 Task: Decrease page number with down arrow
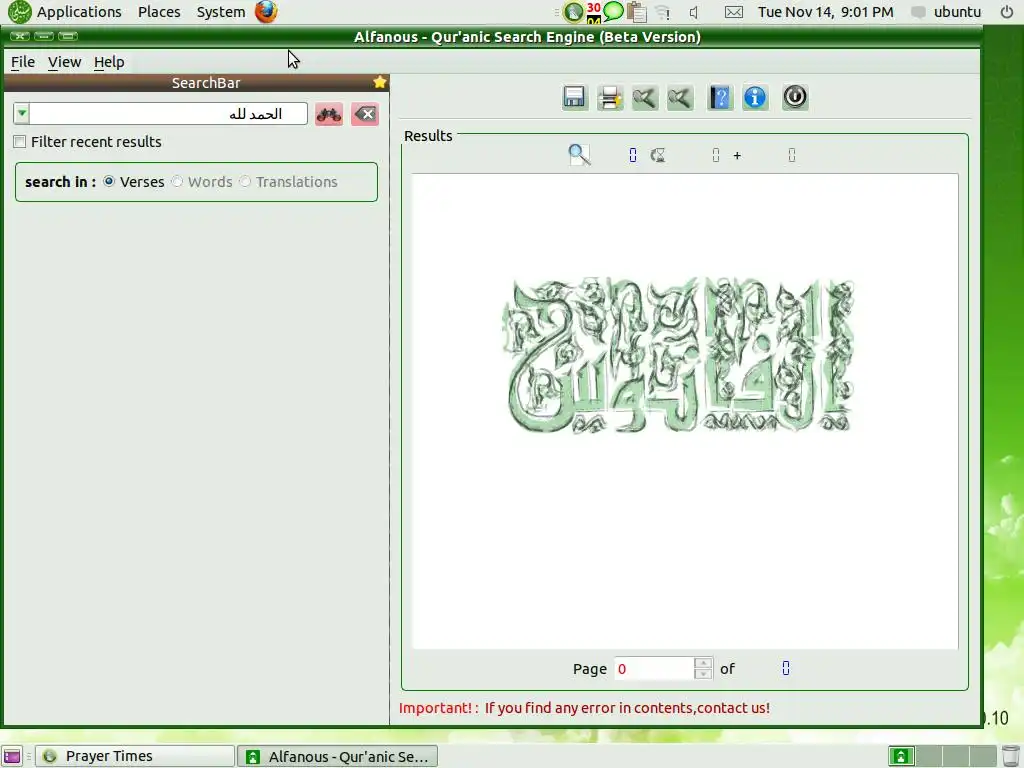click(x=703, y=674)
